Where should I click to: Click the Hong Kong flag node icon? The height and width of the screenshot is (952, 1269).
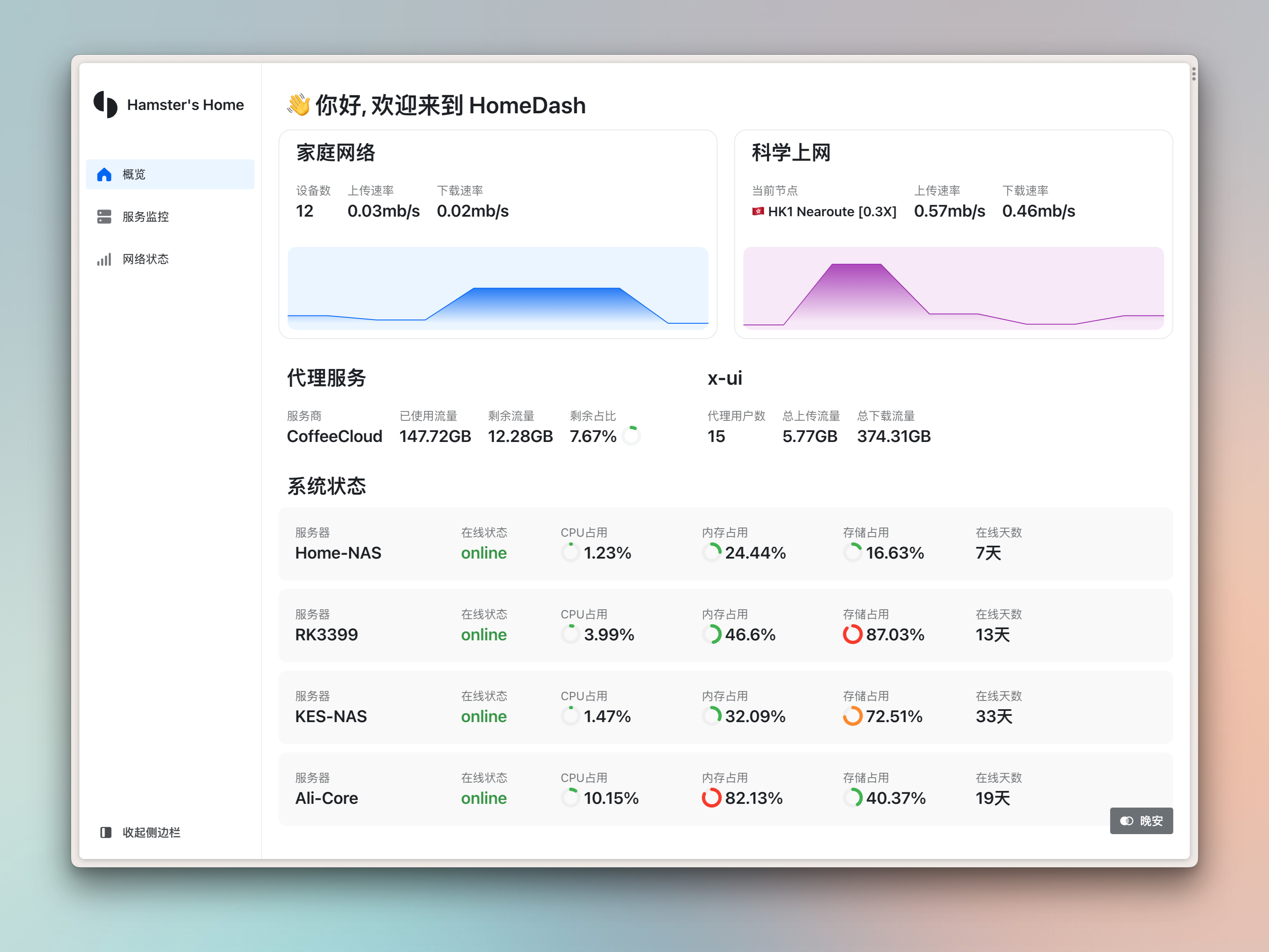pyautogui.click(x=758, y=211)
